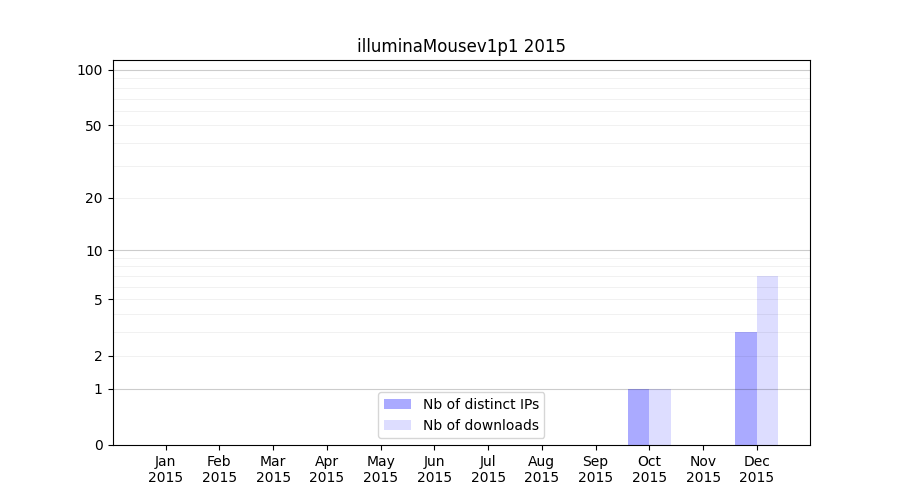The height and width of the screenshot is (500, 900).
Task: Click the Jan 2015 x-axis label
Action: tap(166, 469)
